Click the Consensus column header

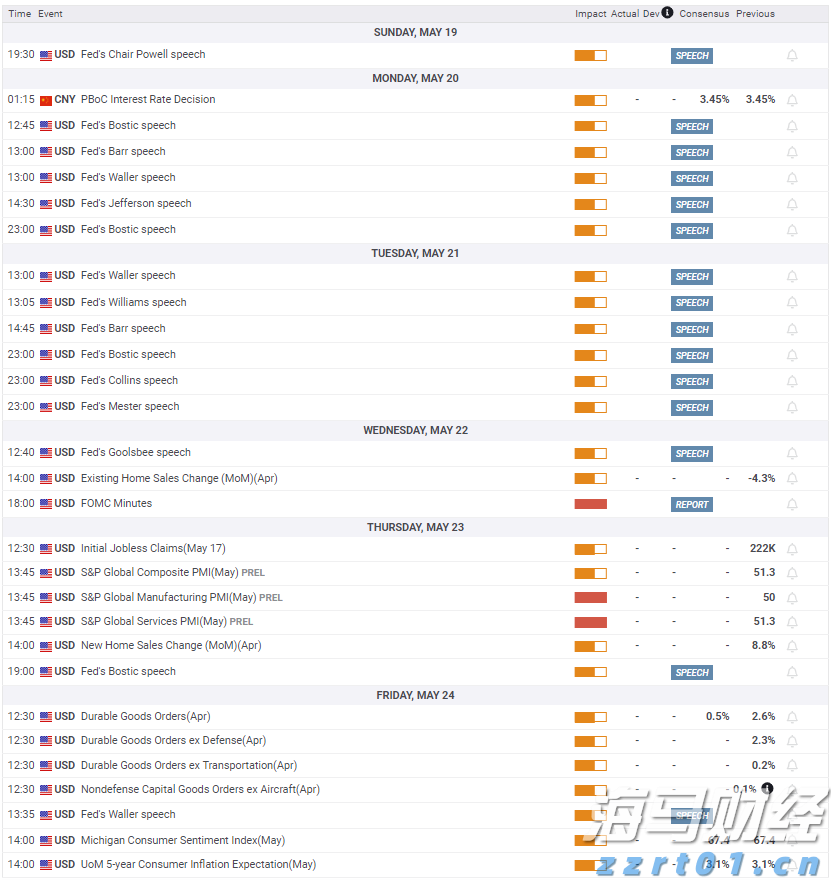tap(704, 14)
